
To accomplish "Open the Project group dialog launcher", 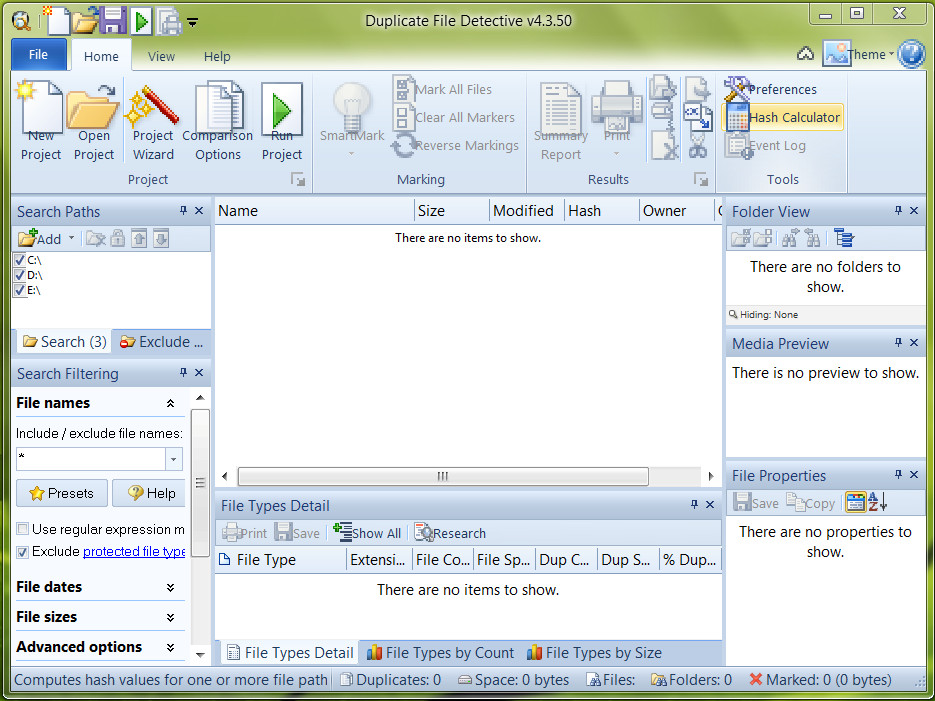I will (x=298, y=179).
